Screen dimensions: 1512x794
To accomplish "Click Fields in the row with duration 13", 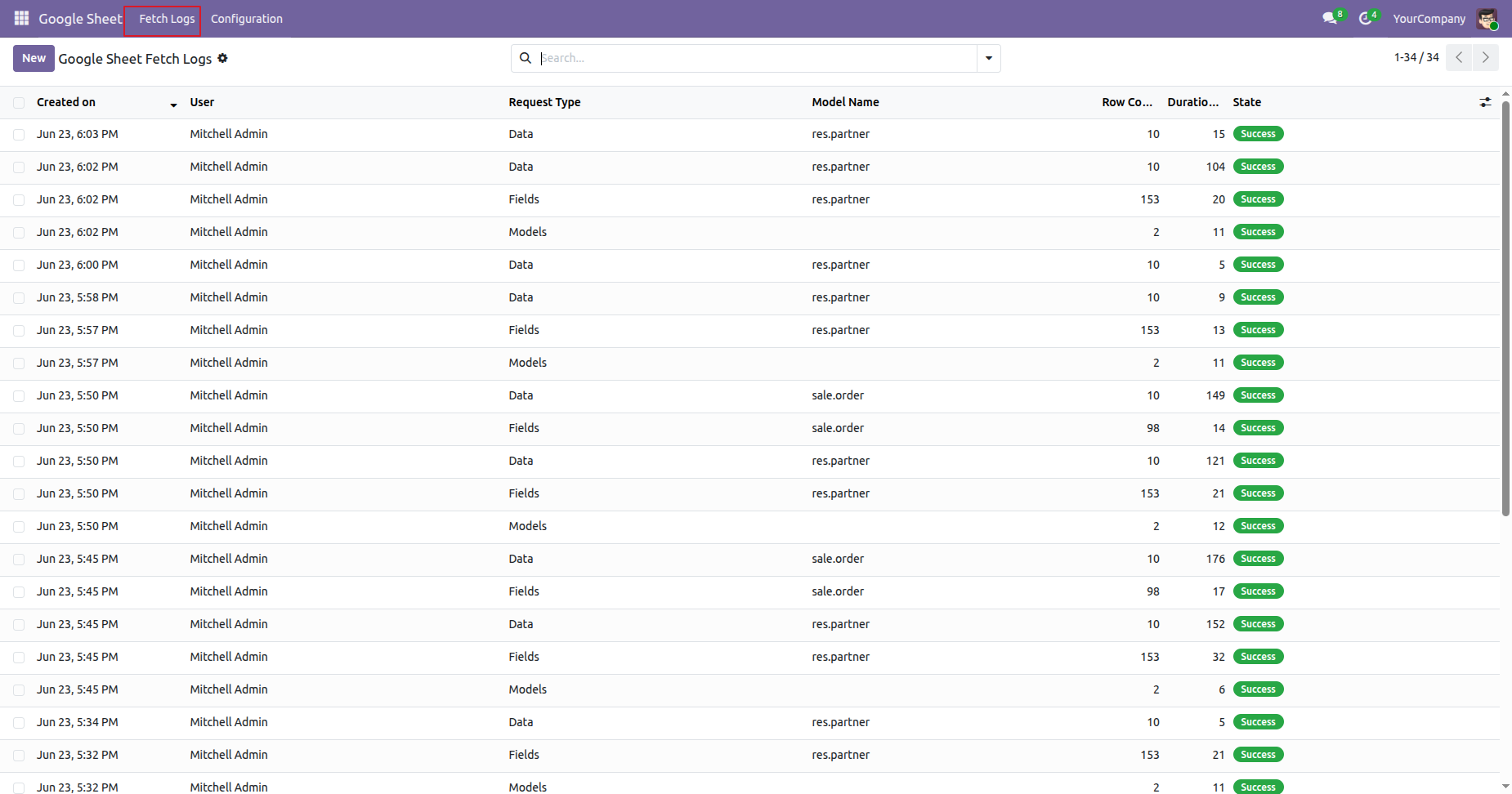I will pyautogui.click(x=524, y=330).
